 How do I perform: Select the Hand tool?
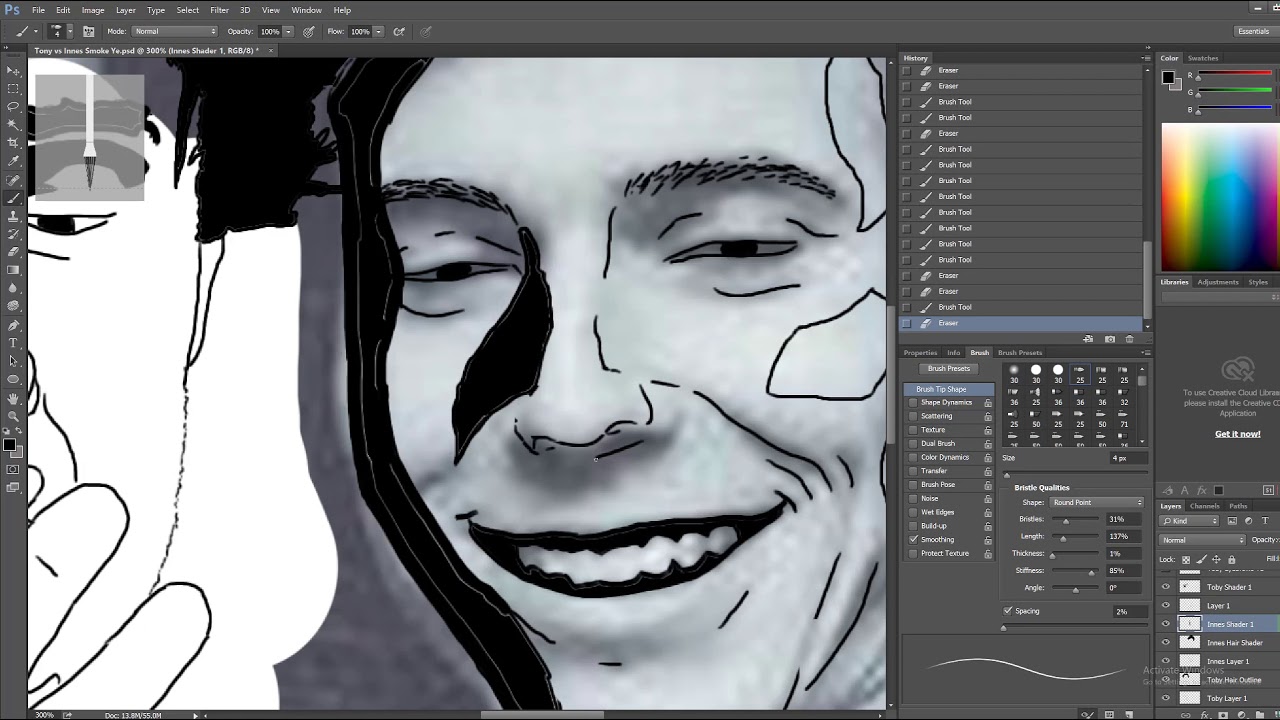[13, 398]
